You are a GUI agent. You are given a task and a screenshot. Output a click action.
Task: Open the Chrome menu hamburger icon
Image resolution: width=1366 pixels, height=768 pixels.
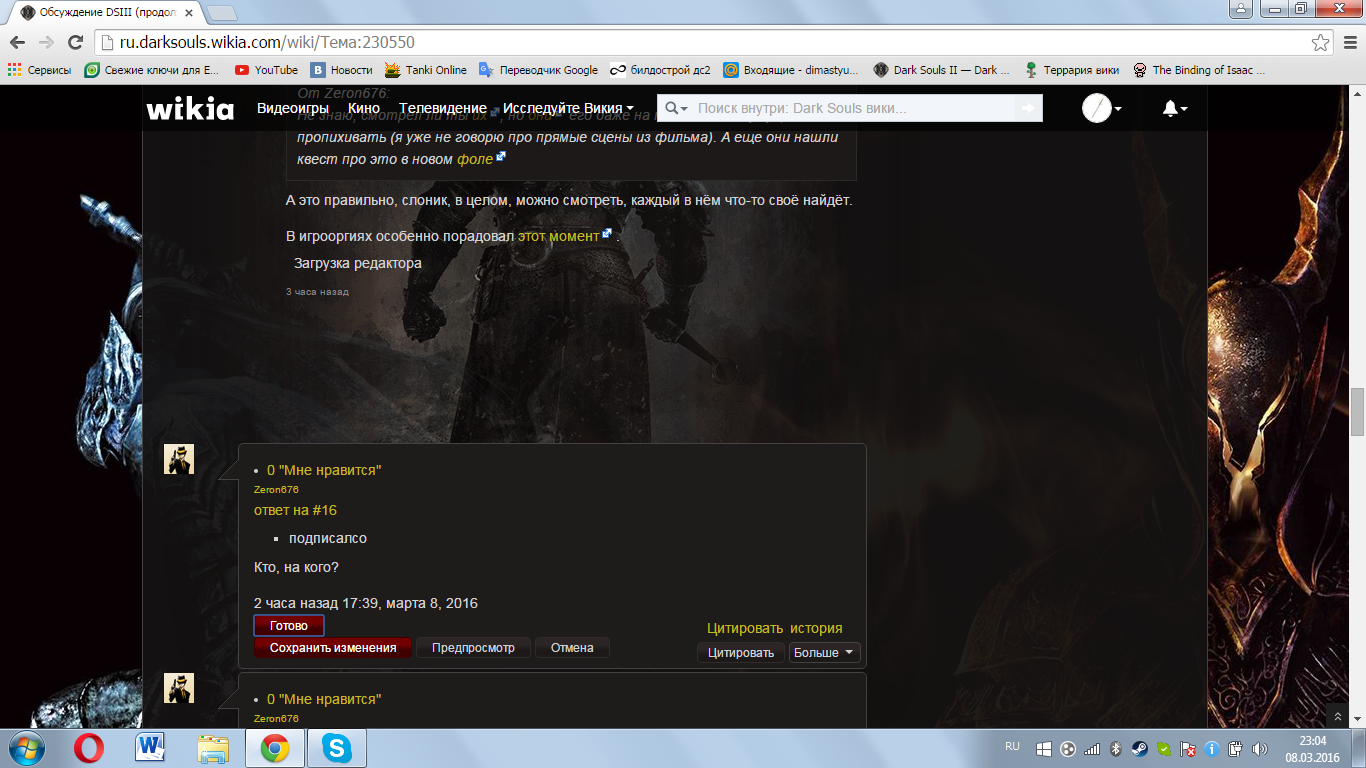[1348, 43]
